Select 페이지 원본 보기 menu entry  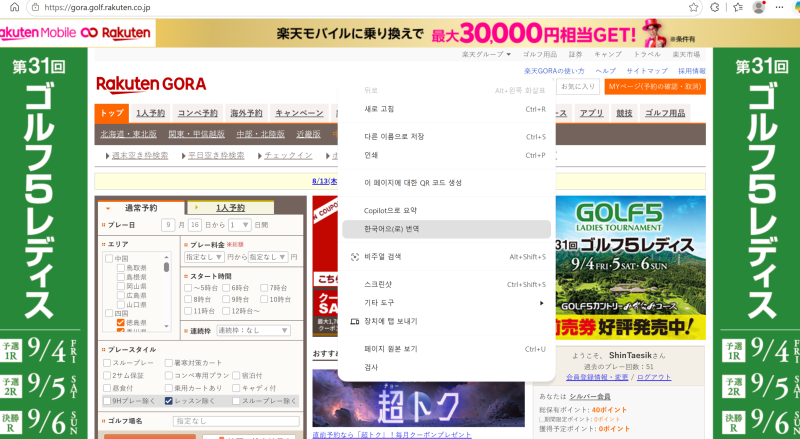pyautogui.click(x=446, y=349)
